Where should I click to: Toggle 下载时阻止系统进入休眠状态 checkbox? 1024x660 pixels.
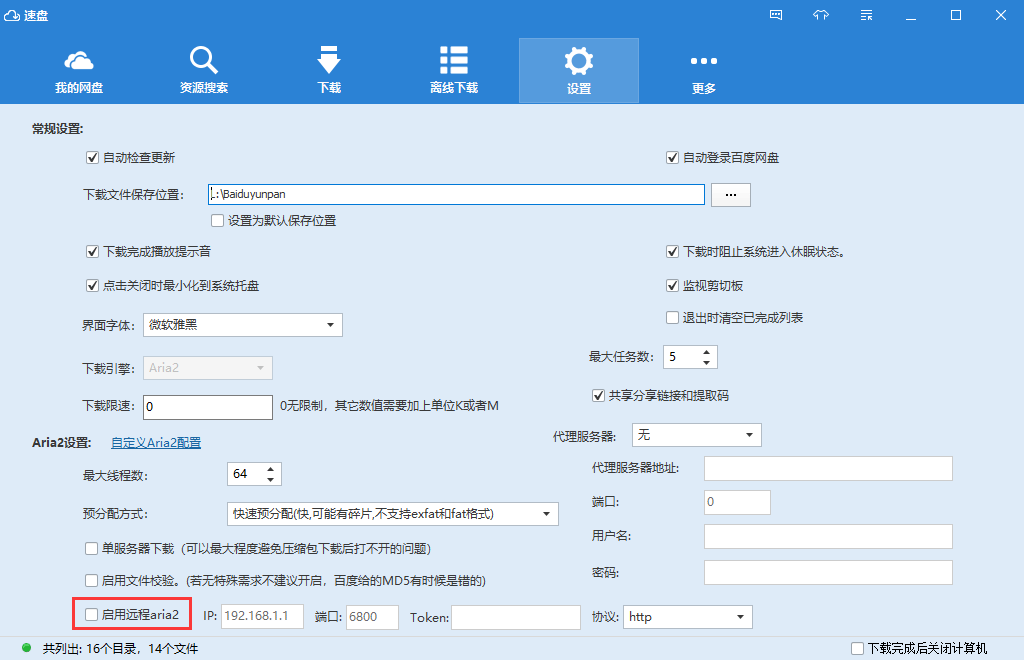pyautogui.click(x=672, y=251)
